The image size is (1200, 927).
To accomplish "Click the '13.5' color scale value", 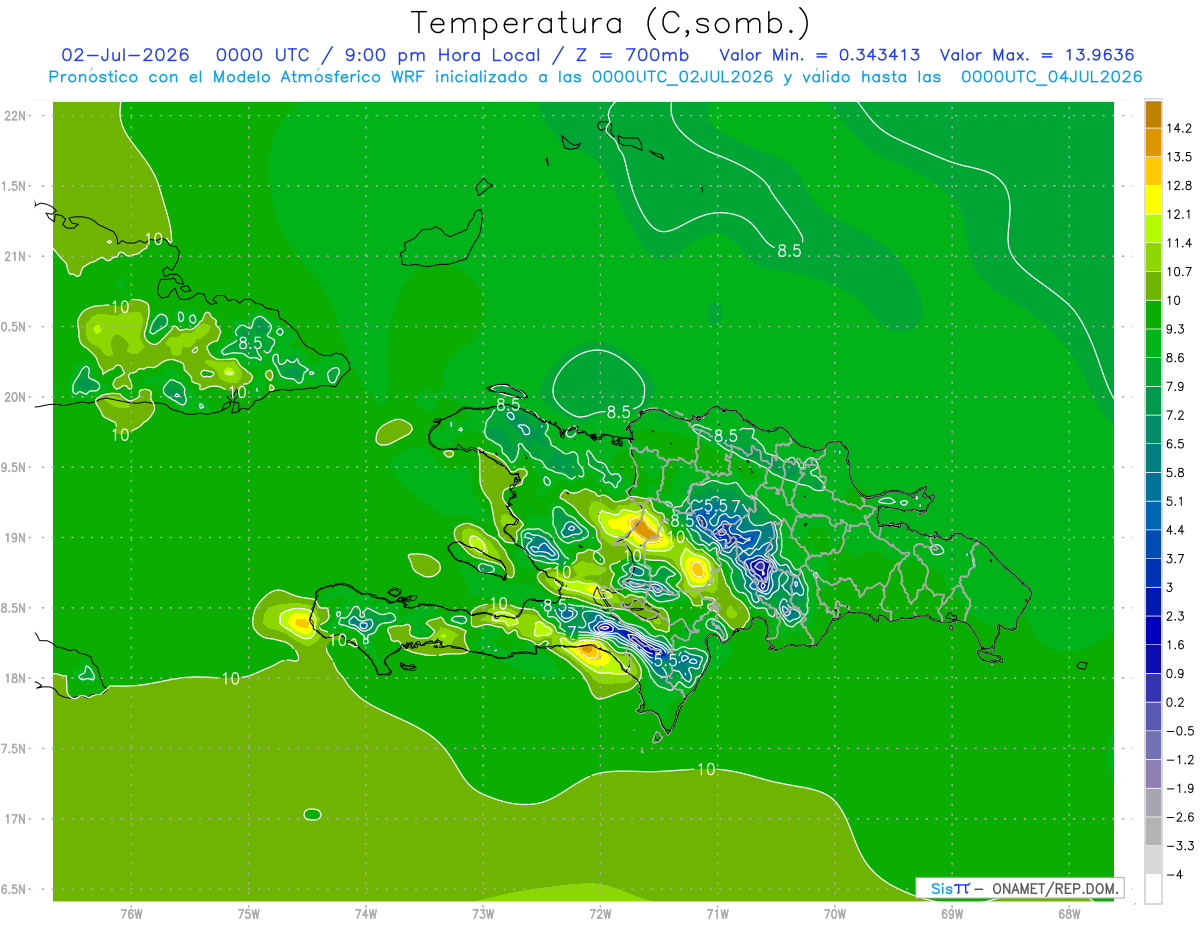I will click(x=1178, y=157).
